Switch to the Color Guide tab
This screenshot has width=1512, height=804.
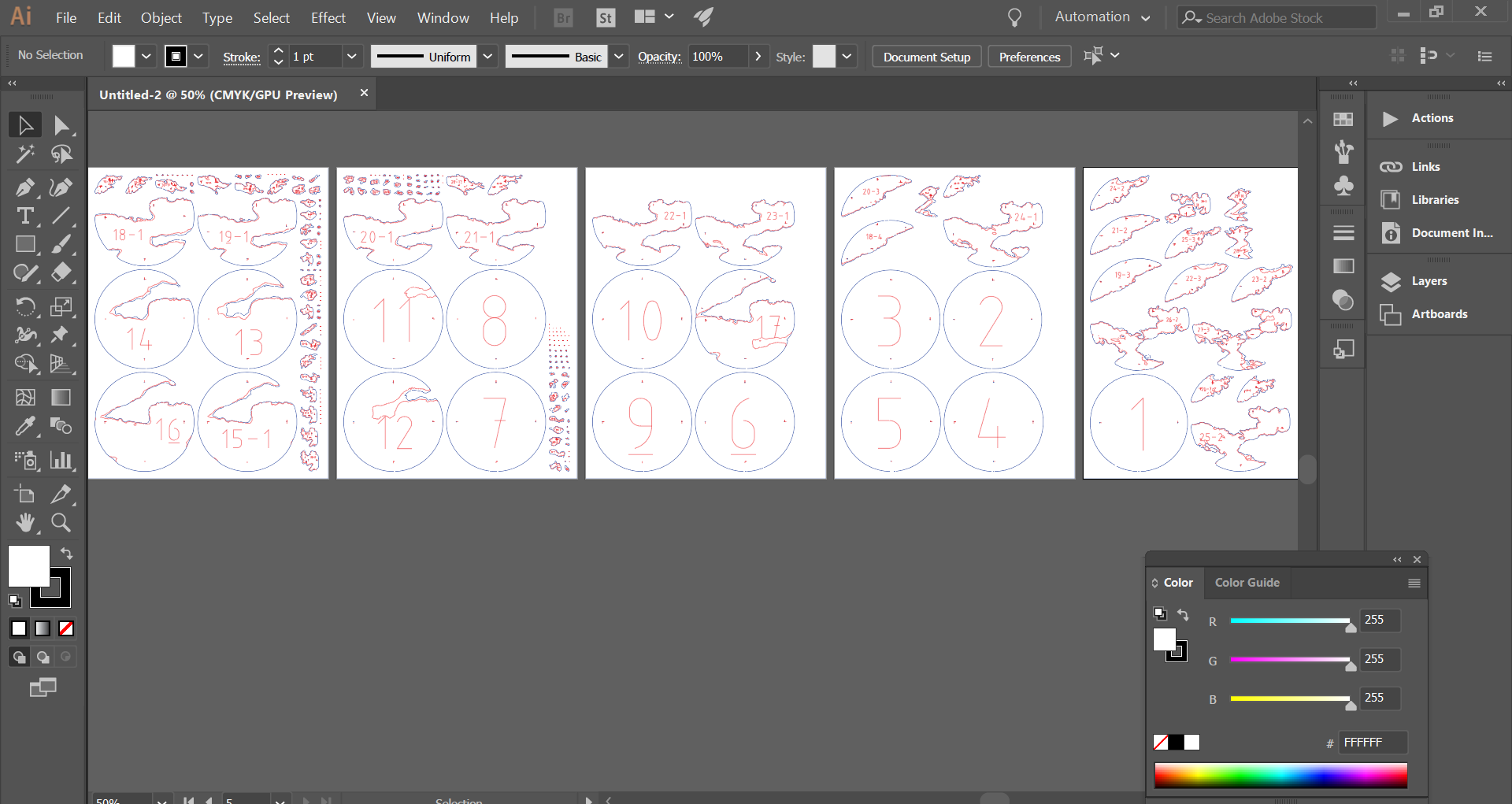(x=1247, y=583)
